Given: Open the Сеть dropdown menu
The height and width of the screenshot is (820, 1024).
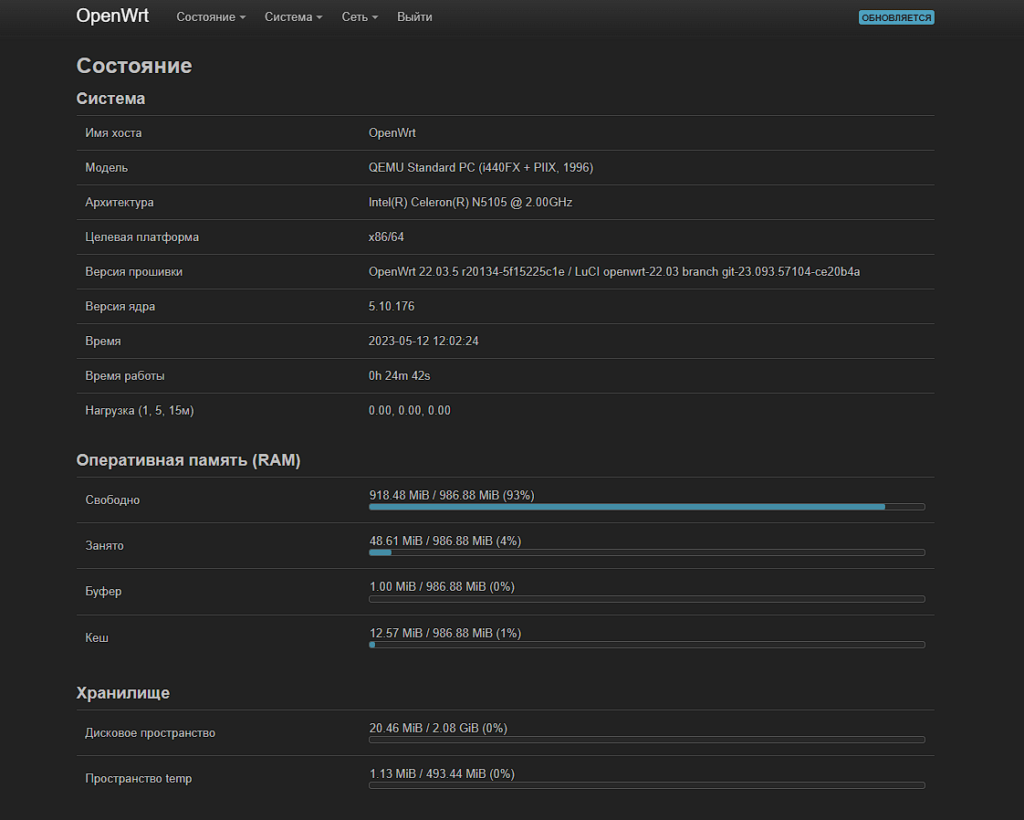Looking at the screenshot, I should click(x=360, y=17).
